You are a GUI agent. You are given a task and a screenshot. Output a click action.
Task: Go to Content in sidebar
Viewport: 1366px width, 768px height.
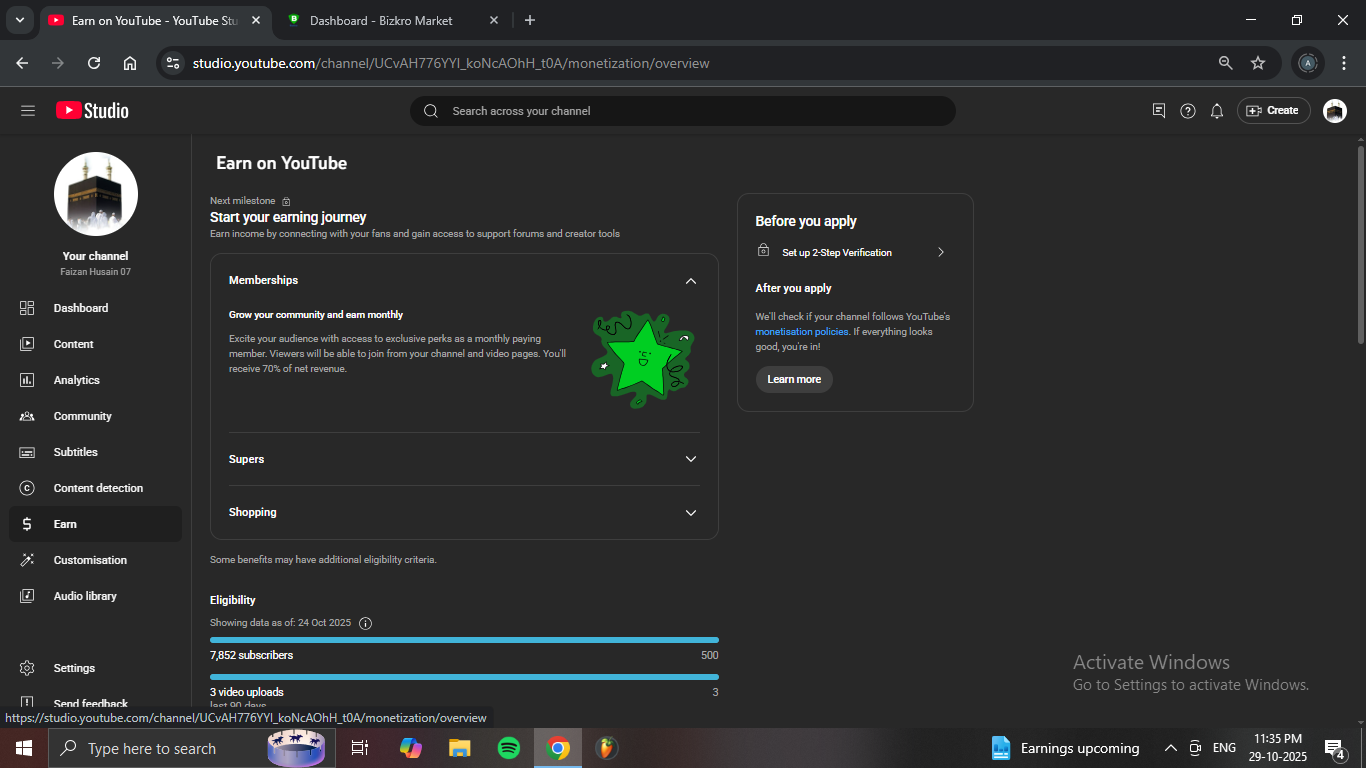[x=73, y=344]
